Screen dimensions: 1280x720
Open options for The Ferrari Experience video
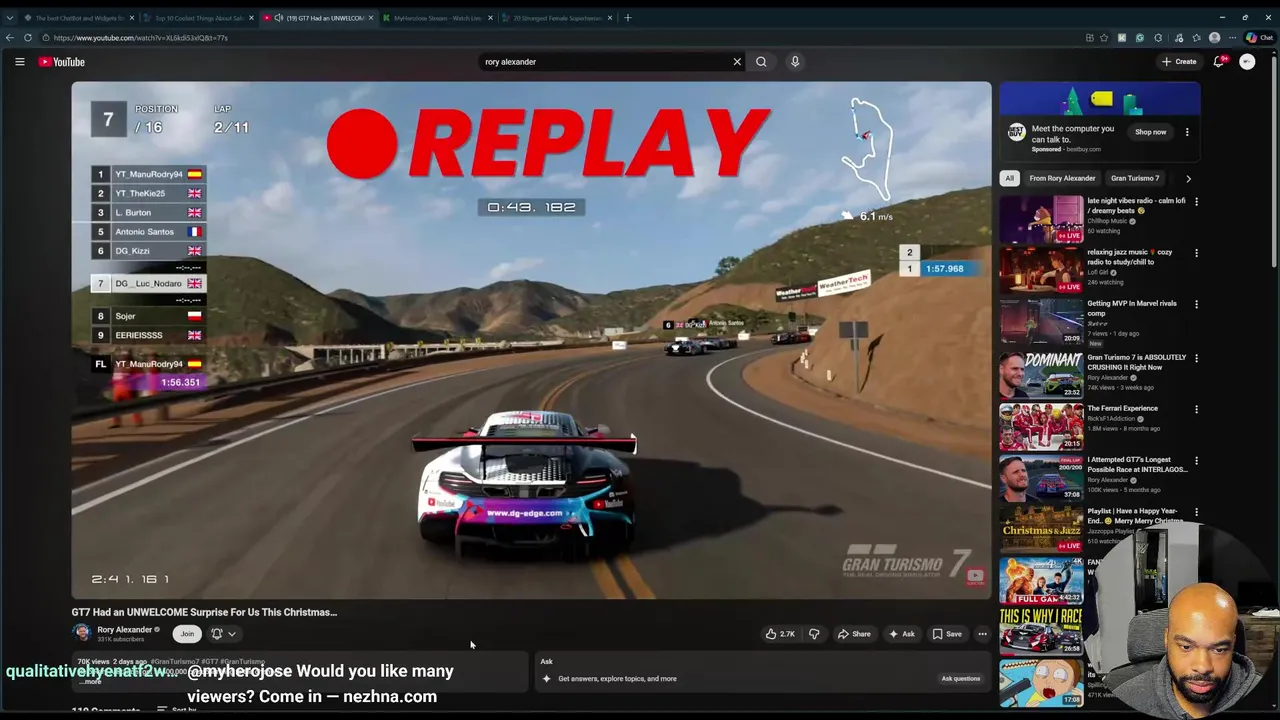(x=1196, y=409)
